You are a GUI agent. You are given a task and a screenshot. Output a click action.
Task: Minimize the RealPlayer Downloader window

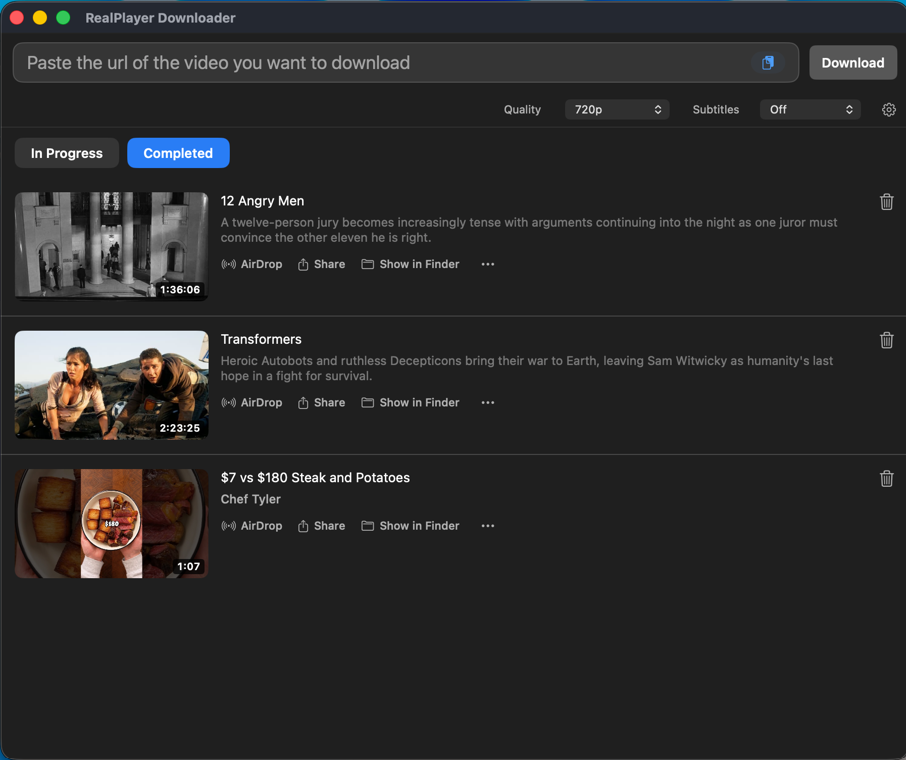[x=40, y=18]
